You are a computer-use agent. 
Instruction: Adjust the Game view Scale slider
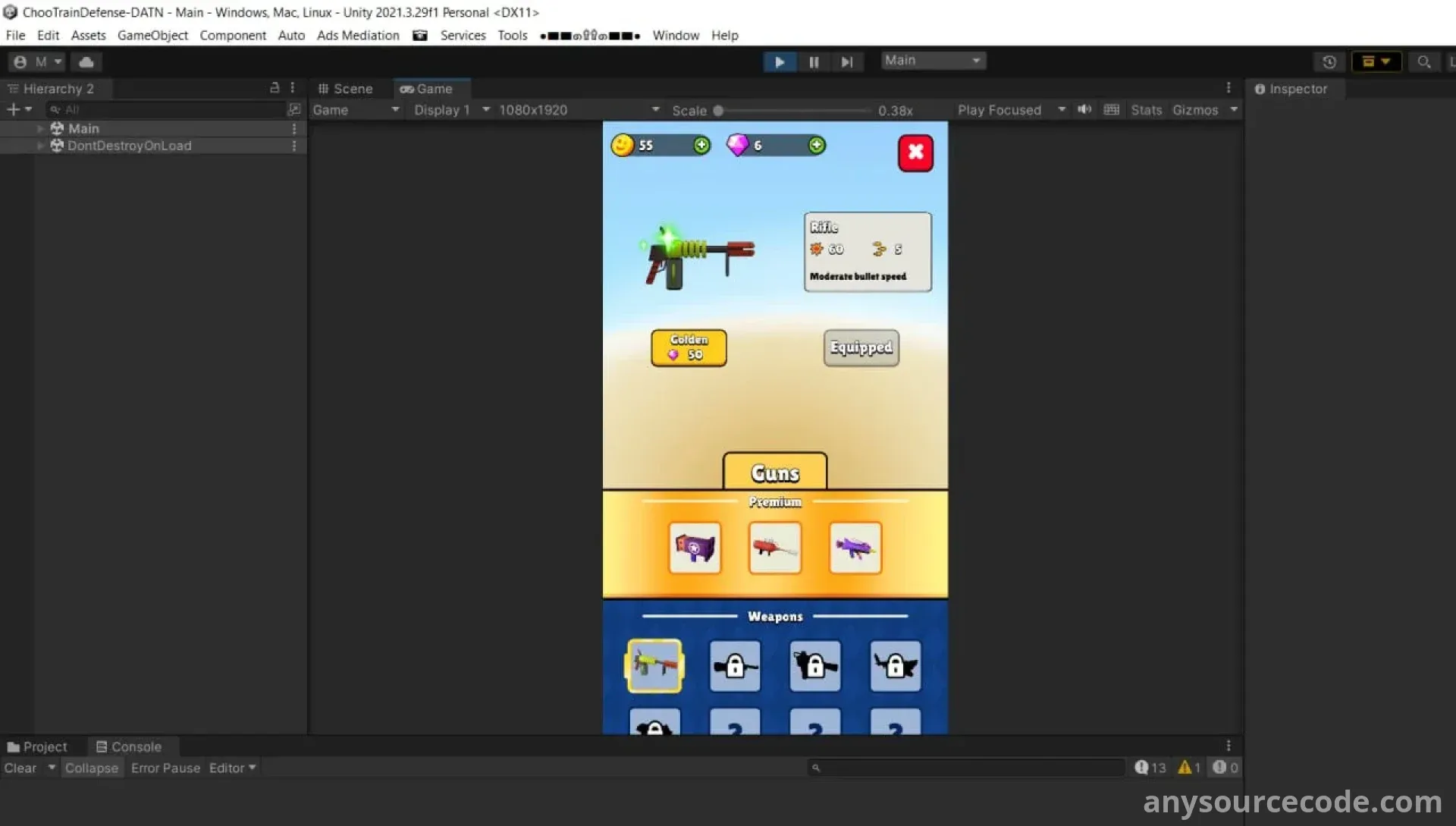pyautogui.click(x=718, y=111)
